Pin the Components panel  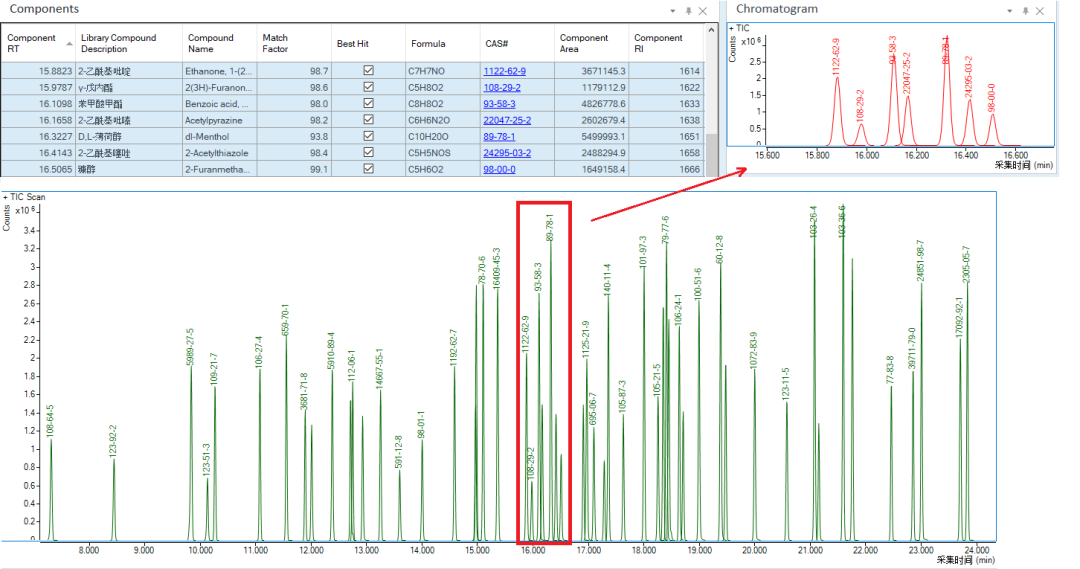688,11
